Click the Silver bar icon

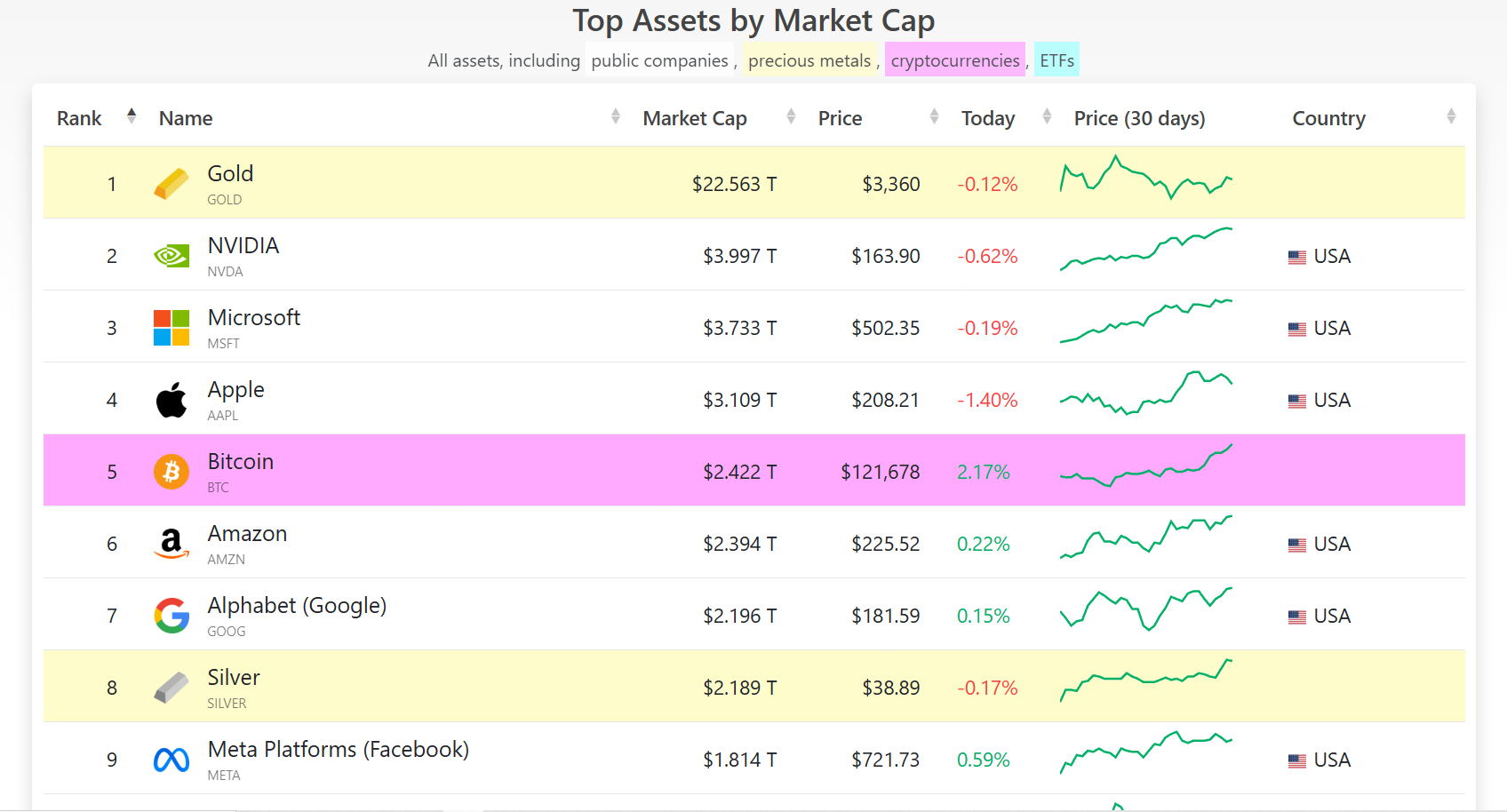[171, 688]
